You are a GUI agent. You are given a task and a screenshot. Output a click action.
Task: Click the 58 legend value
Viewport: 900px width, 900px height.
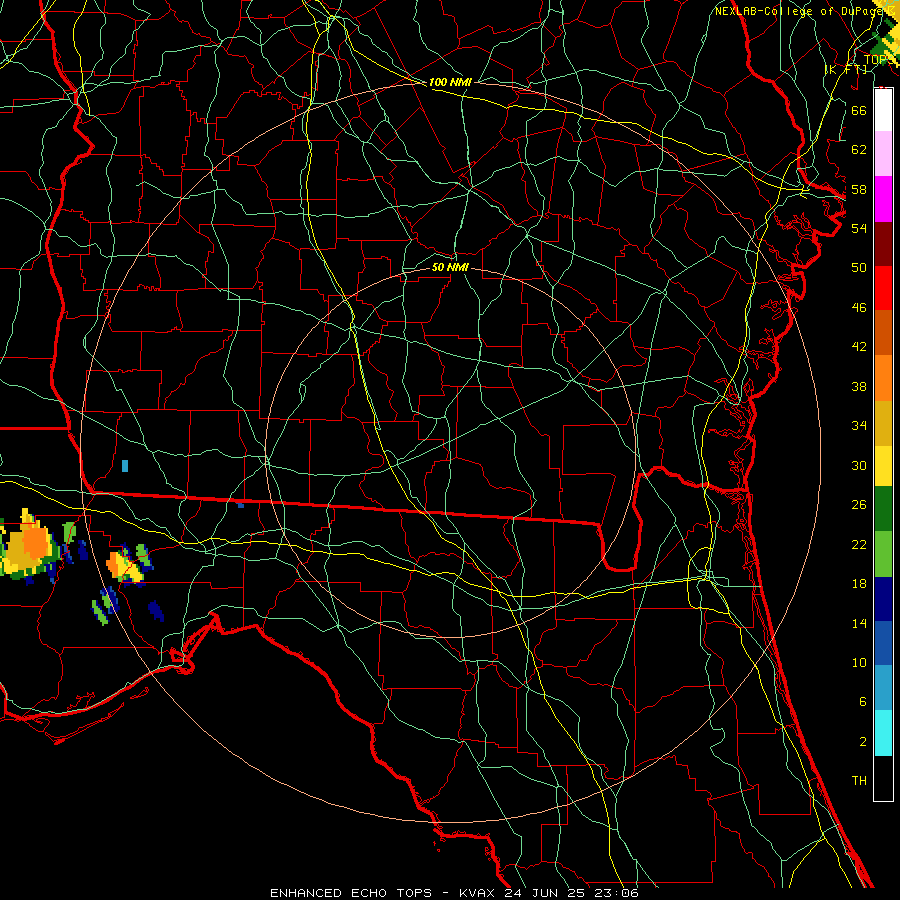click(x=859, y=189)
